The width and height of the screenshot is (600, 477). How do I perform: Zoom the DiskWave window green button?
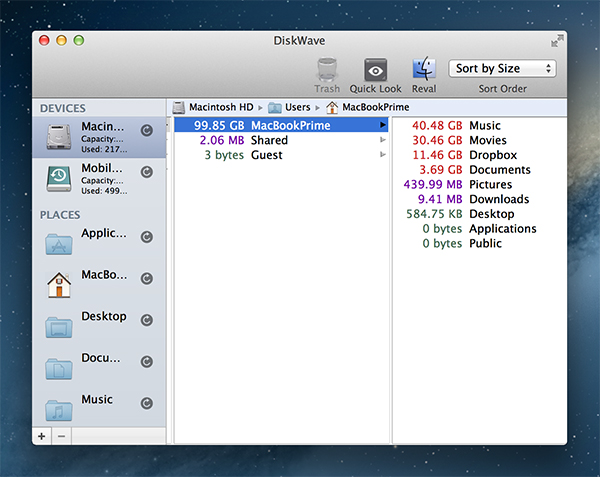(x=79, y=40)
